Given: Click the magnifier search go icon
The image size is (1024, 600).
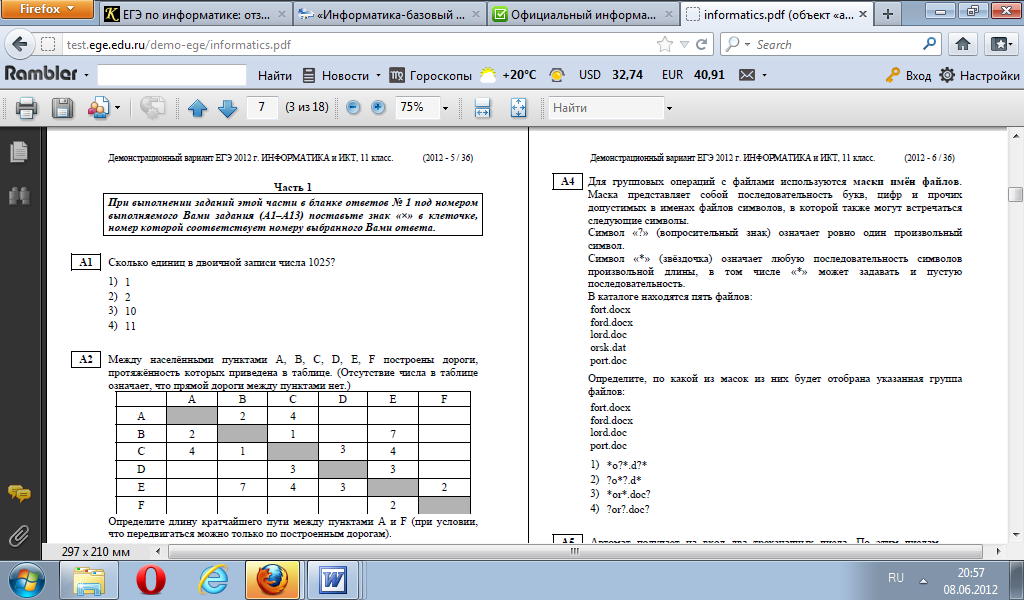Looking at the screenshot, I should pyautogui.click(x=929, y=44).
